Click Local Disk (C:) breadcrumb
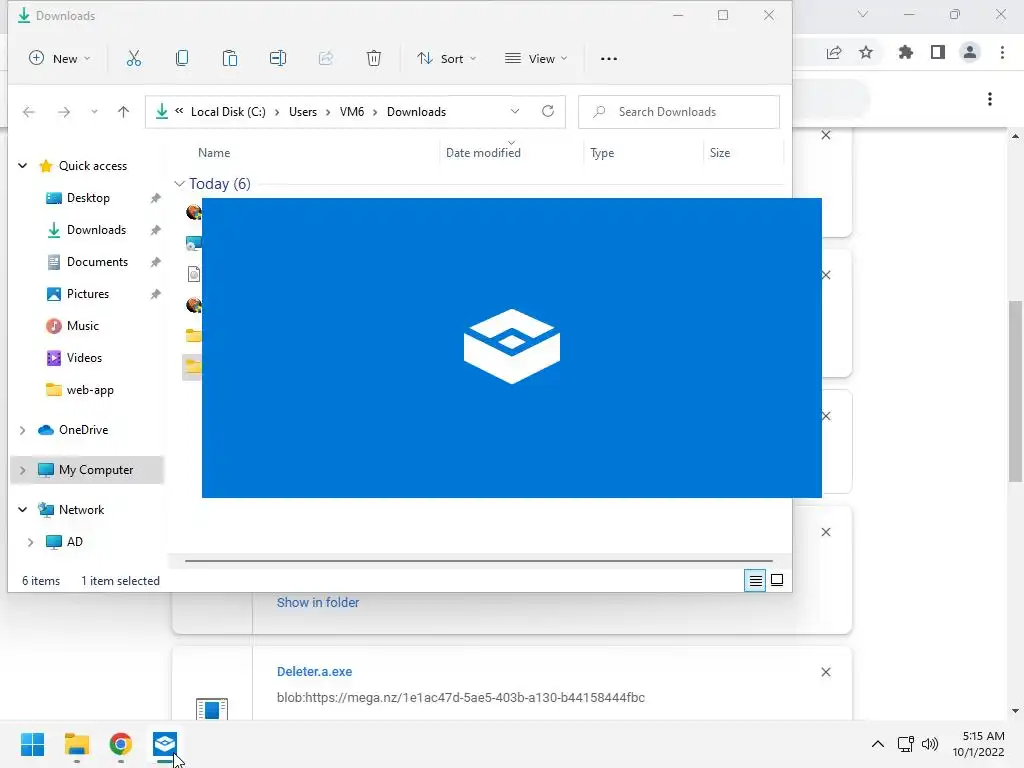Screen dimensions: 1024x768 tap(228, 112)
